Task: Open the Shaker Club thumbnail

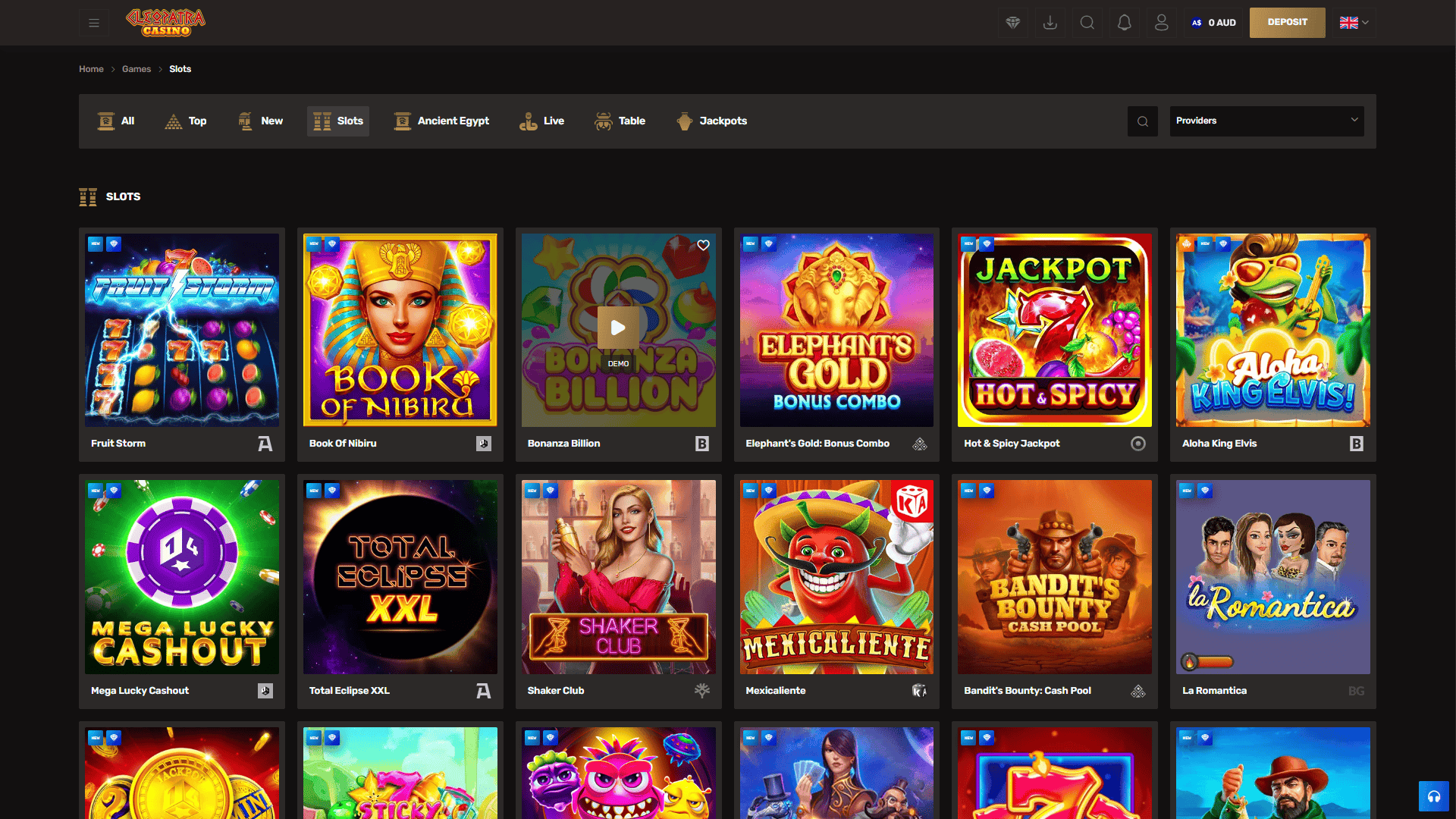Action: [x=618, y=577]
